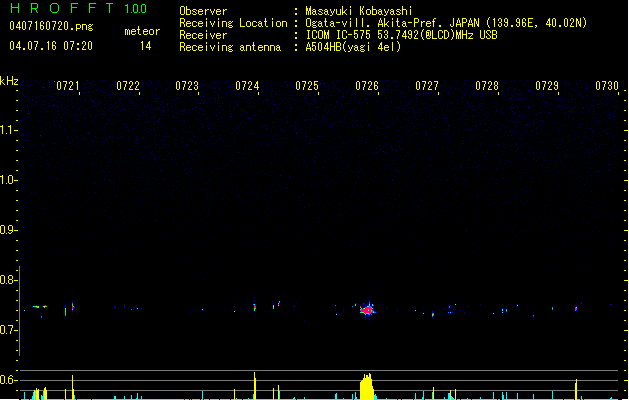The image size is (629, 400).
Task: Click the Observer label
Action: [x=203, y=11]
